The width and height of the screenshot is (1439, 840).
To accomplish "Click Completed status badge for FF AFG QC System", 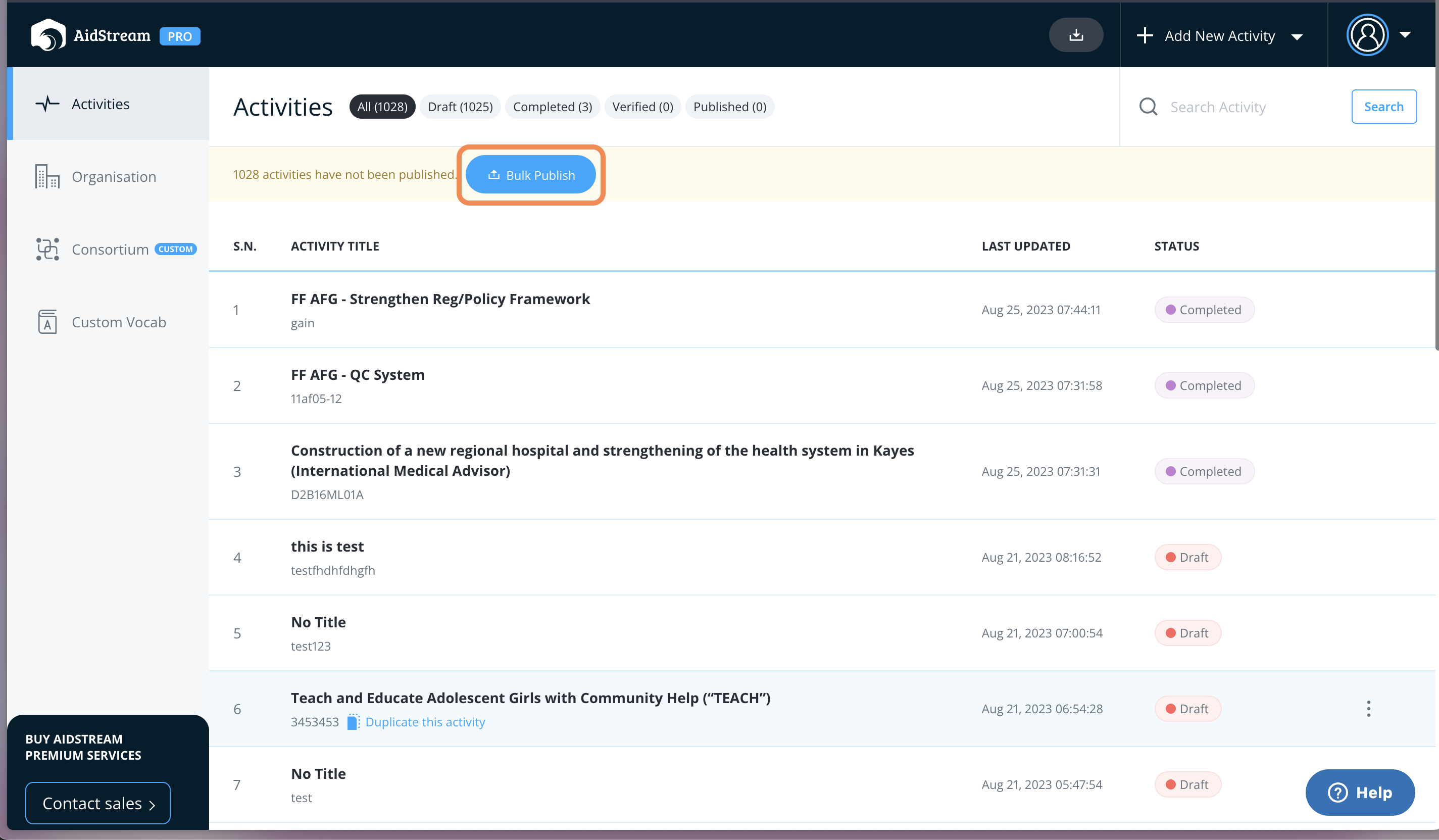I will point(1204,385).
